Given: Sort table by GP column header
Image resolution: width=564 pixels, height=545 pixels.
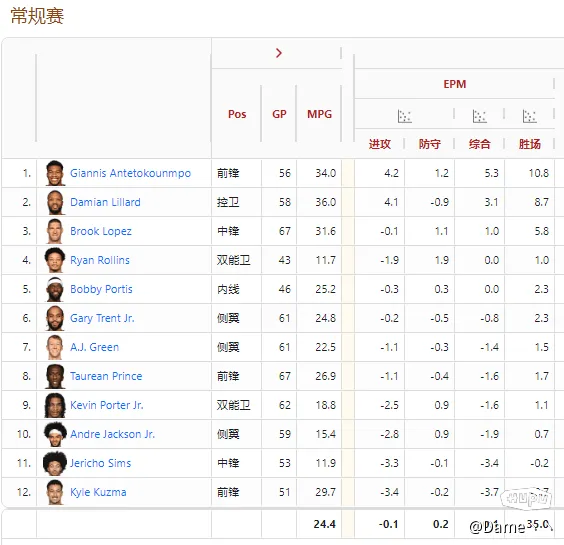Looking at the screenshot, I should click(x=279, y=114).
